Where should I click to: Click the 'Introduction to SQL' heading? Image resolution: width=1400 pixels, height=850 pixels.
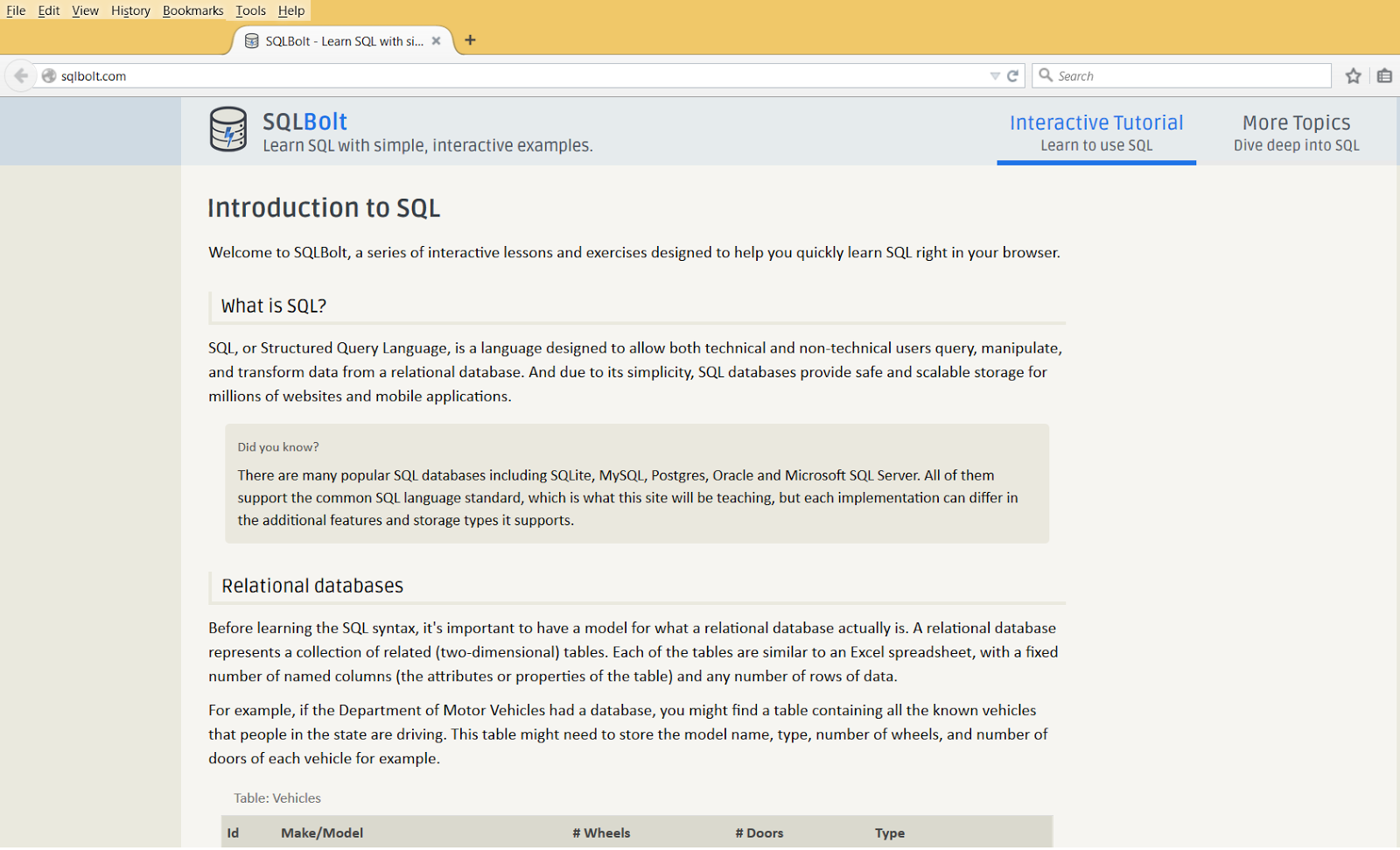(324, 207)
